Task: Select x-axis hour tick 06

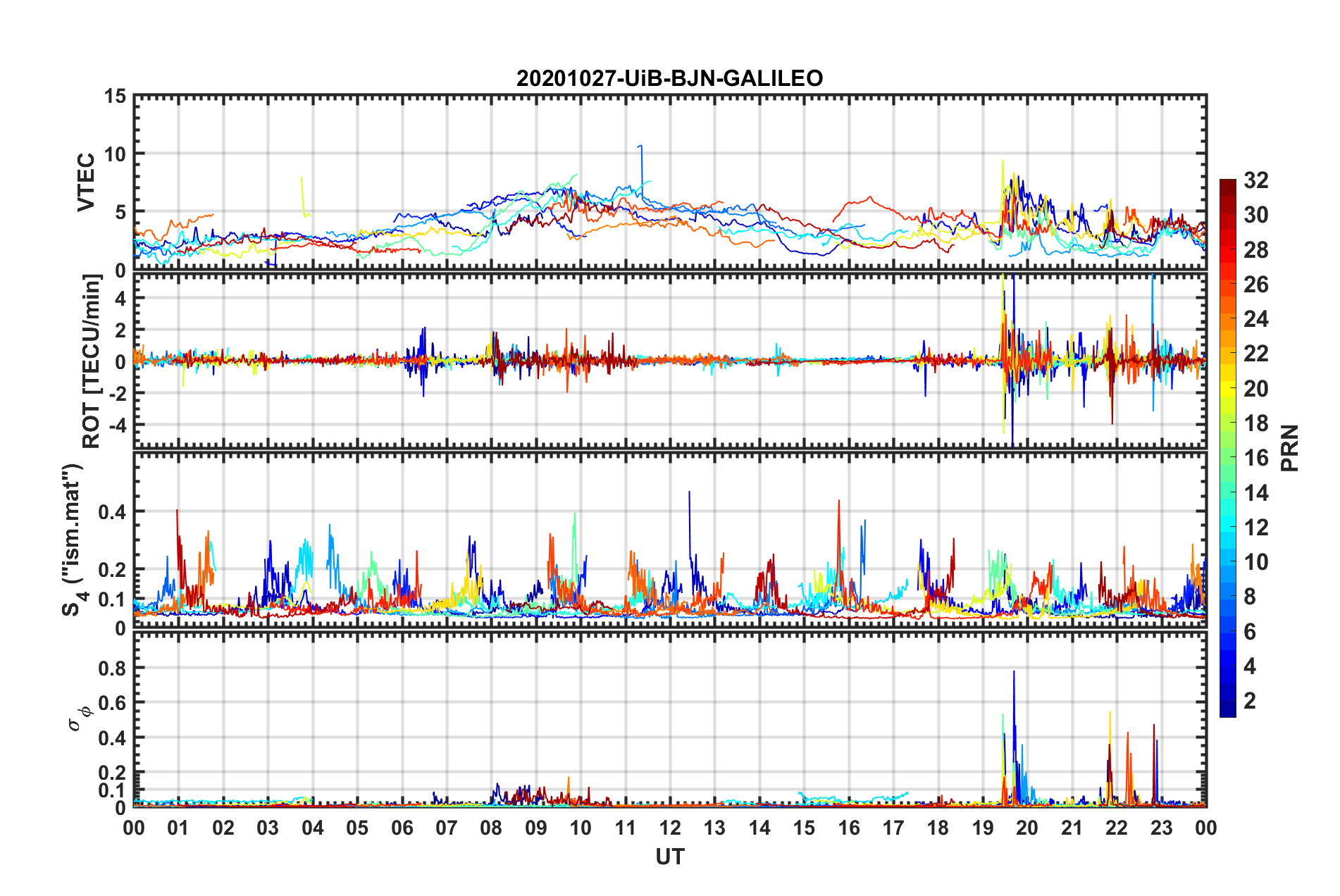Action: 402,828
